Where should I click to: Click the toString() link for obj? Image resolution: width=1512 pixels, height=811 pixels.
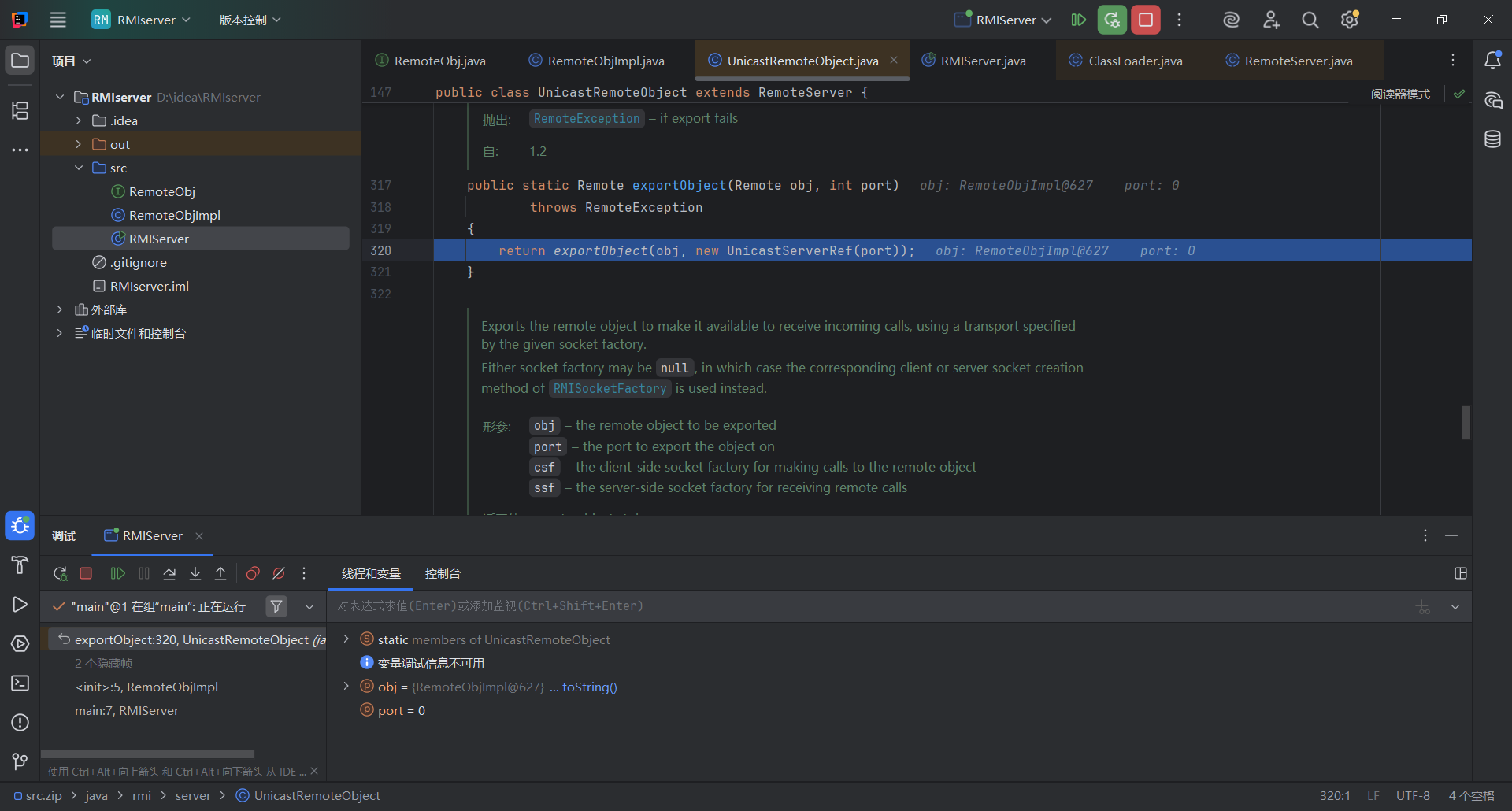click(x=589, y=687)
